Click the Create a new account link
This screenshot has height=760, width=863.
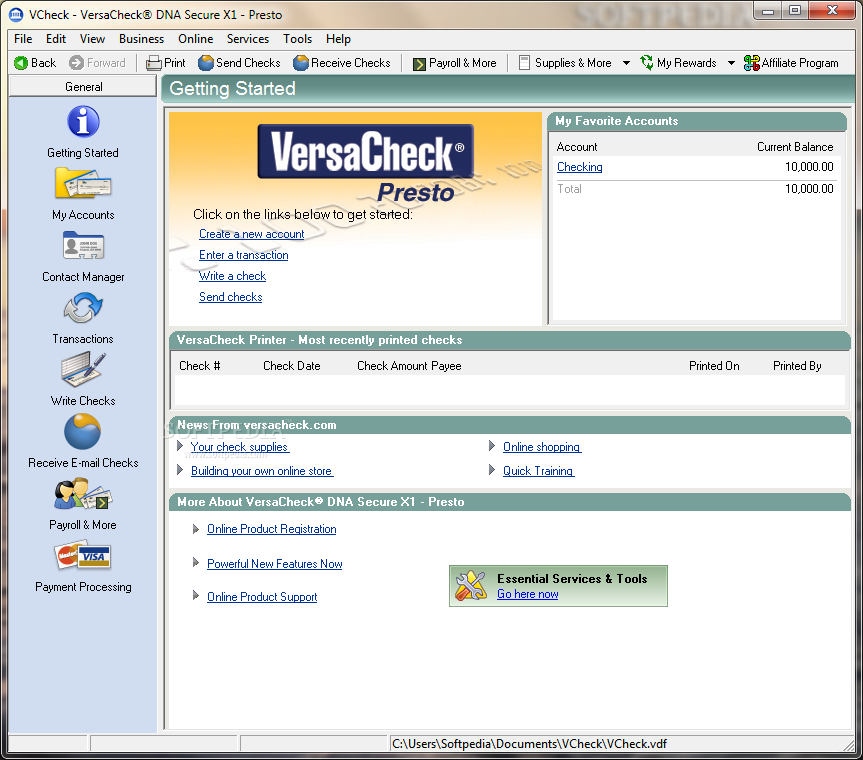click(252, 234)
